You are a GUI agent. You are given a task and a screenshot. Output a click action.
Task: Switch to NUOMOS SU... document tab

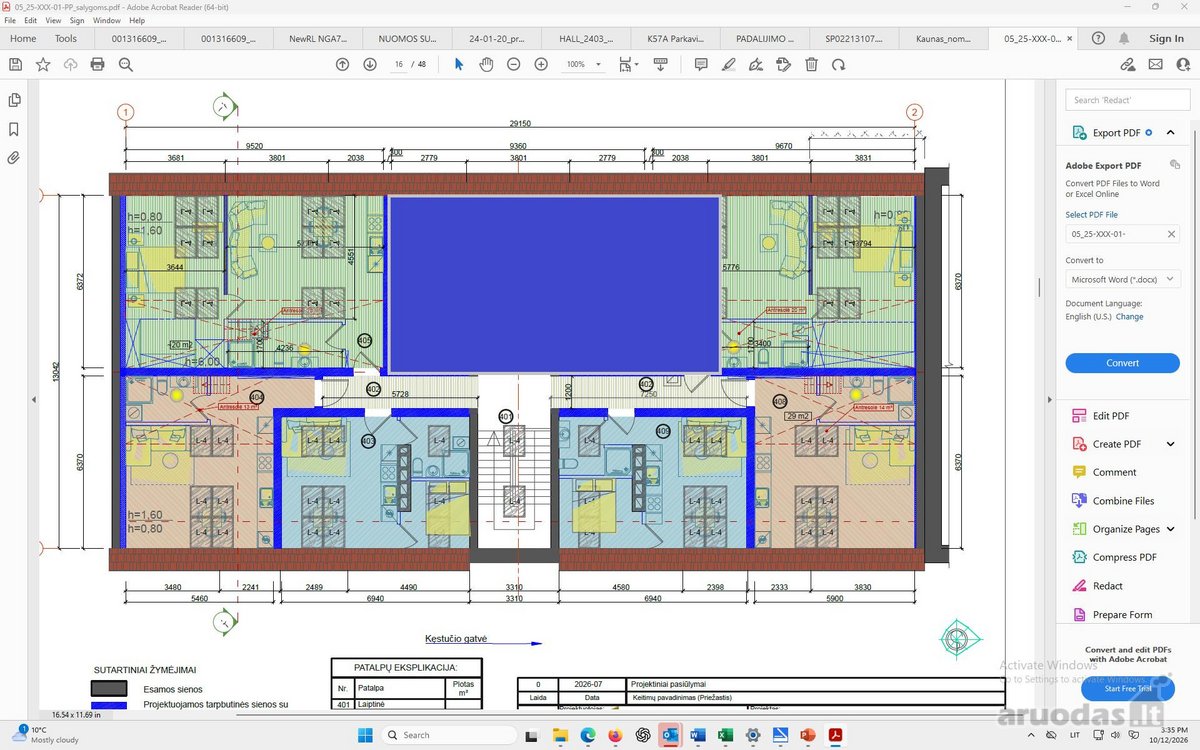tap(407, 38)
